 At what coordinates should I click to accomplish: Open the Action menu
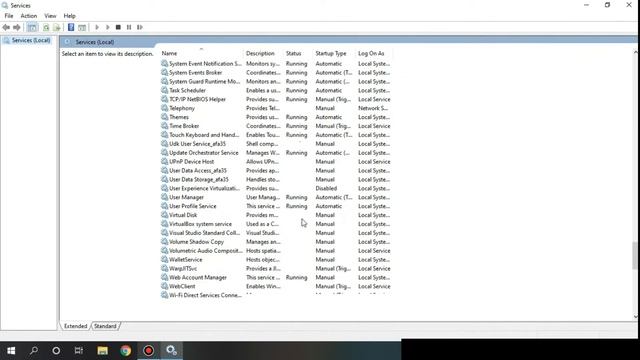tap(29, 16)
